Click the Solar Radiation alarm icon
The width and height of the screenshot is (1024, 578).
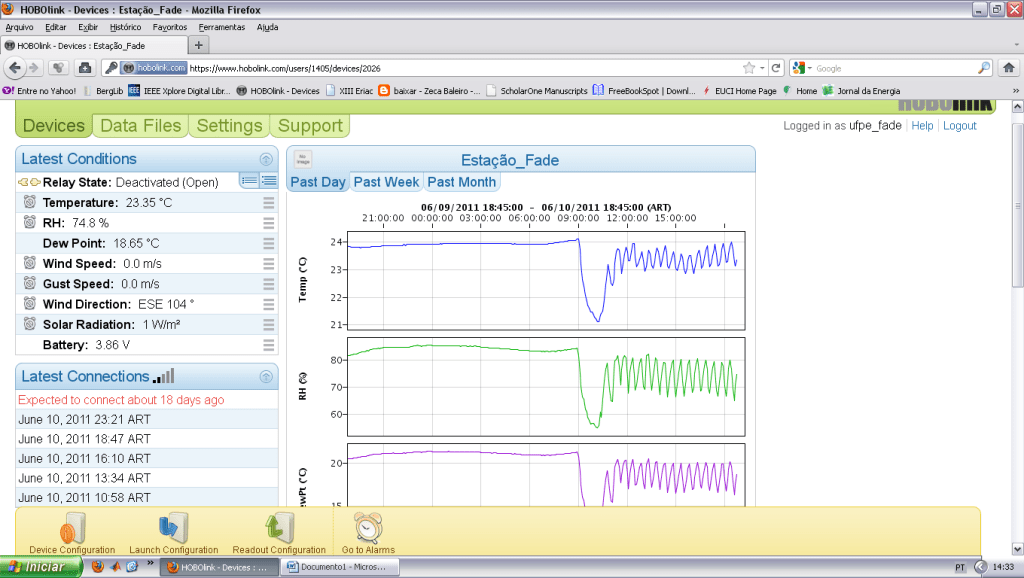point(29,325)
